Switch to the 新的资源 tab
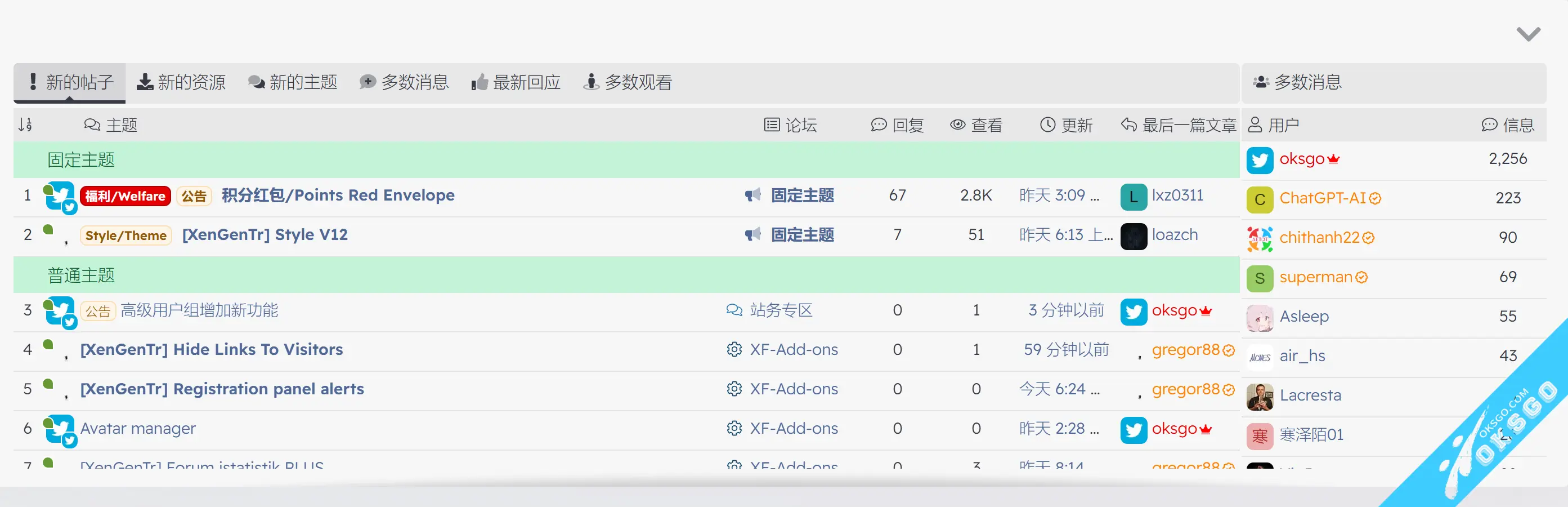 pos(181,82)
